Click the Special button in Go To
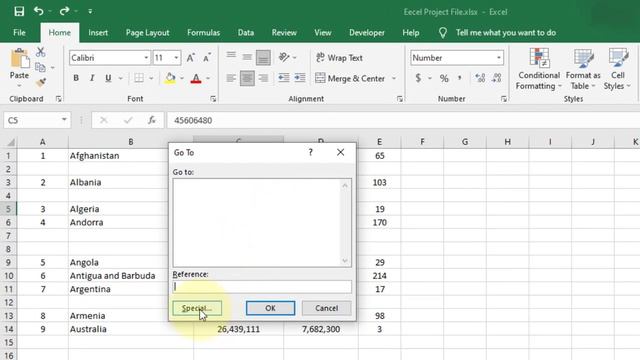 point(197,308)
